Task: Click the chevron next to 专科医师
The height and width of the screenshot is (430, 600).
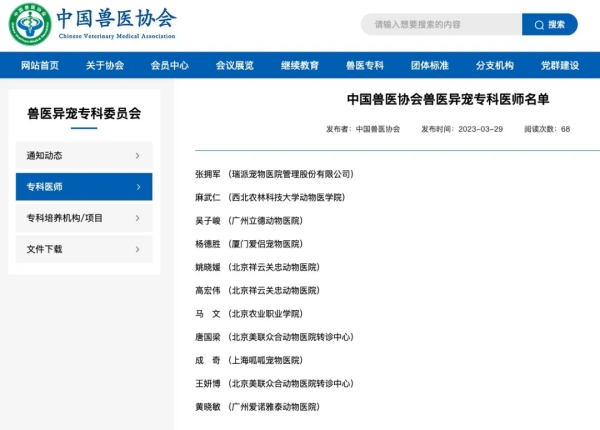Action: [138, 187]
